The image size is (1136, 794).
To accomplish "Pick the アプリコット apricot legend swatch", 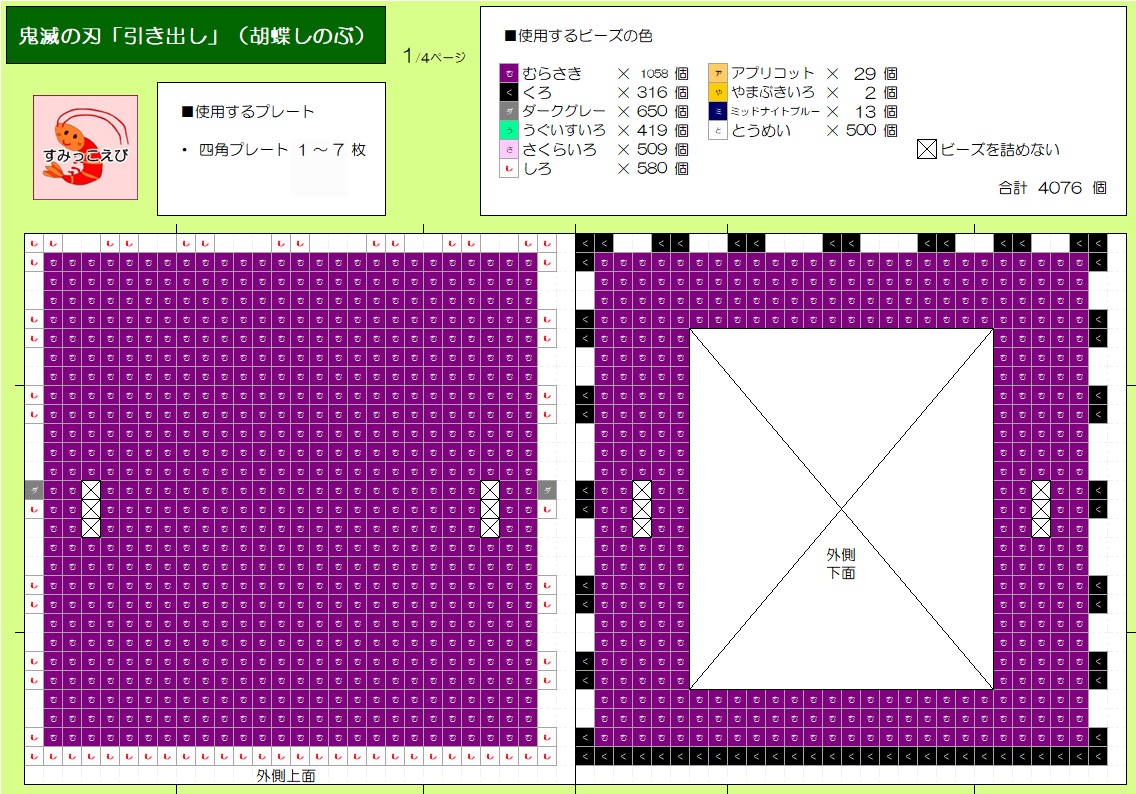I will point(717,73).
